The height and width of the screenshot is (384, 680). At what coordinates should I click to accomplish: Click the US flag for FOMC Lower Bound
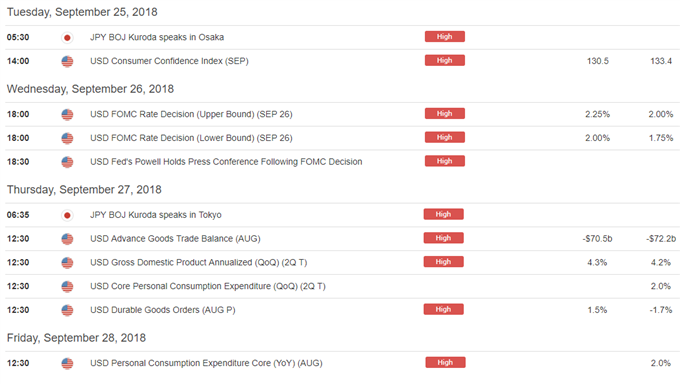tap(67, 138)
